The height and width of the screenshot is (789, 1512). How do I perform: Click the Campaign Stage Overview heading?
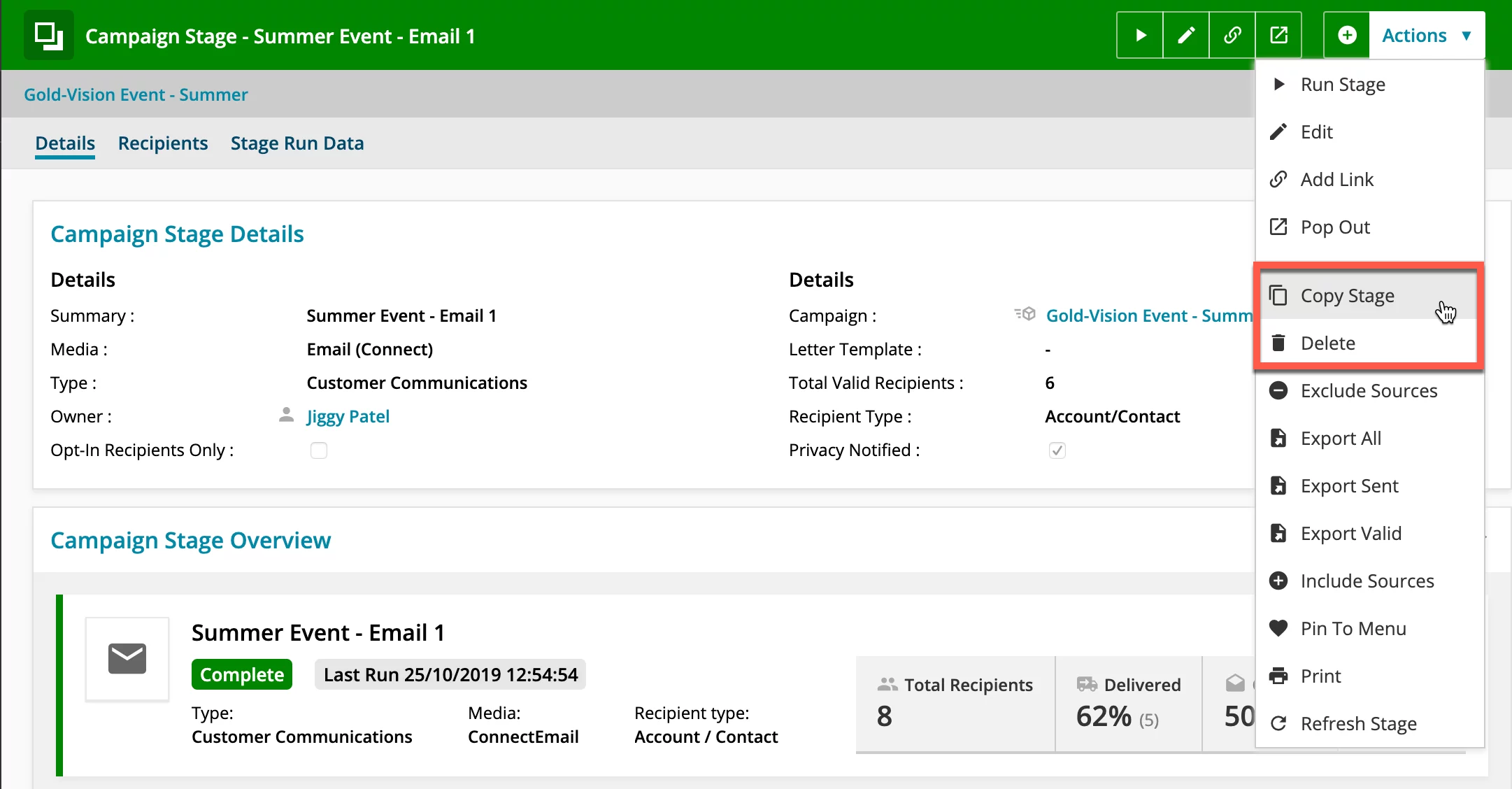pyautogui.click(x=190, y=541)
